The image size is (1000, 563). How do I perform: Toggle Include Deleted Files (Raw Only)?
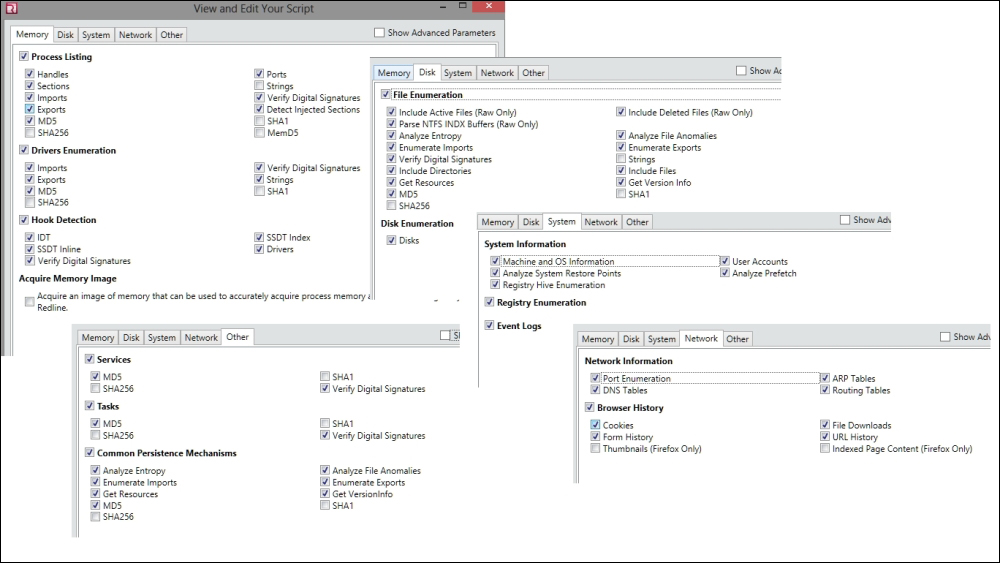click(621, 112)
